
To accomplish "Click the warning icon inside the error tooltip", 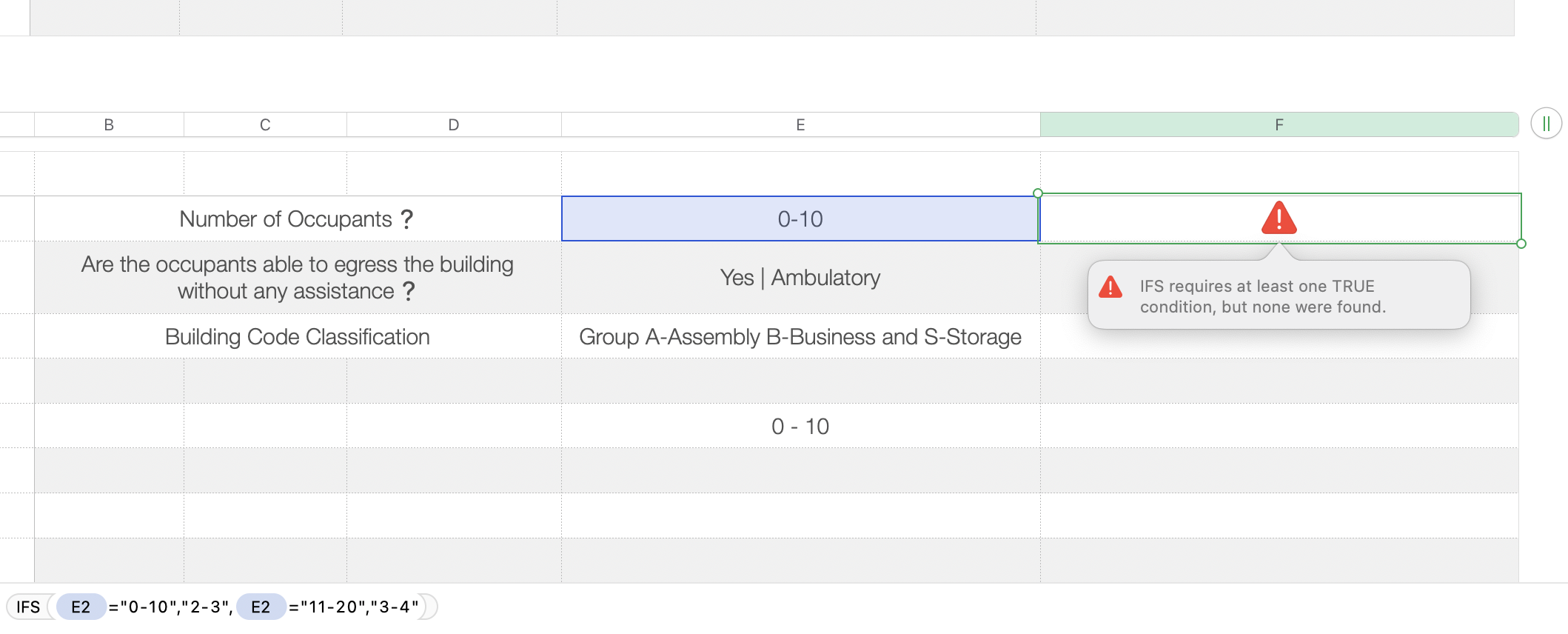I will pos(1110,287).
